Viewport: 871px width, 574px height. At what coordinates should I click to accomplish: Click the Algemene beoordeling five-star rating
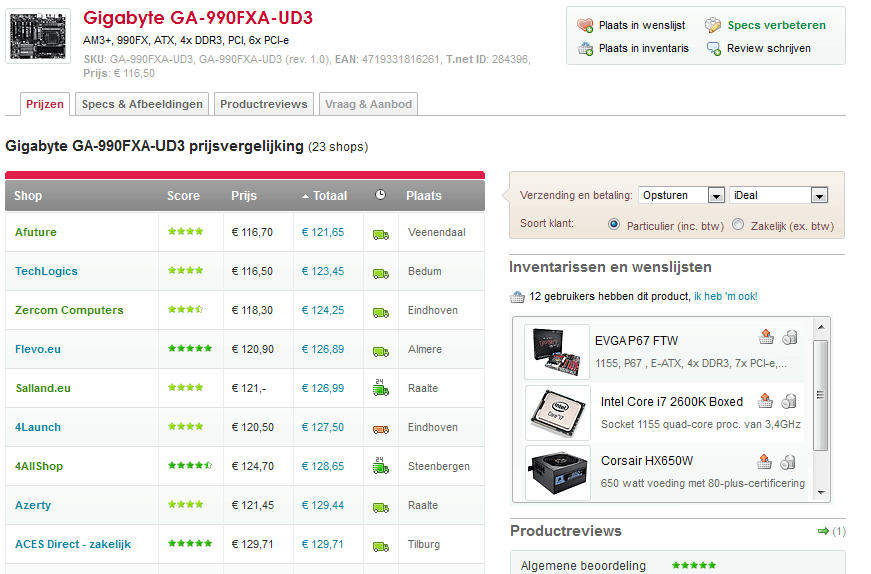694,565
